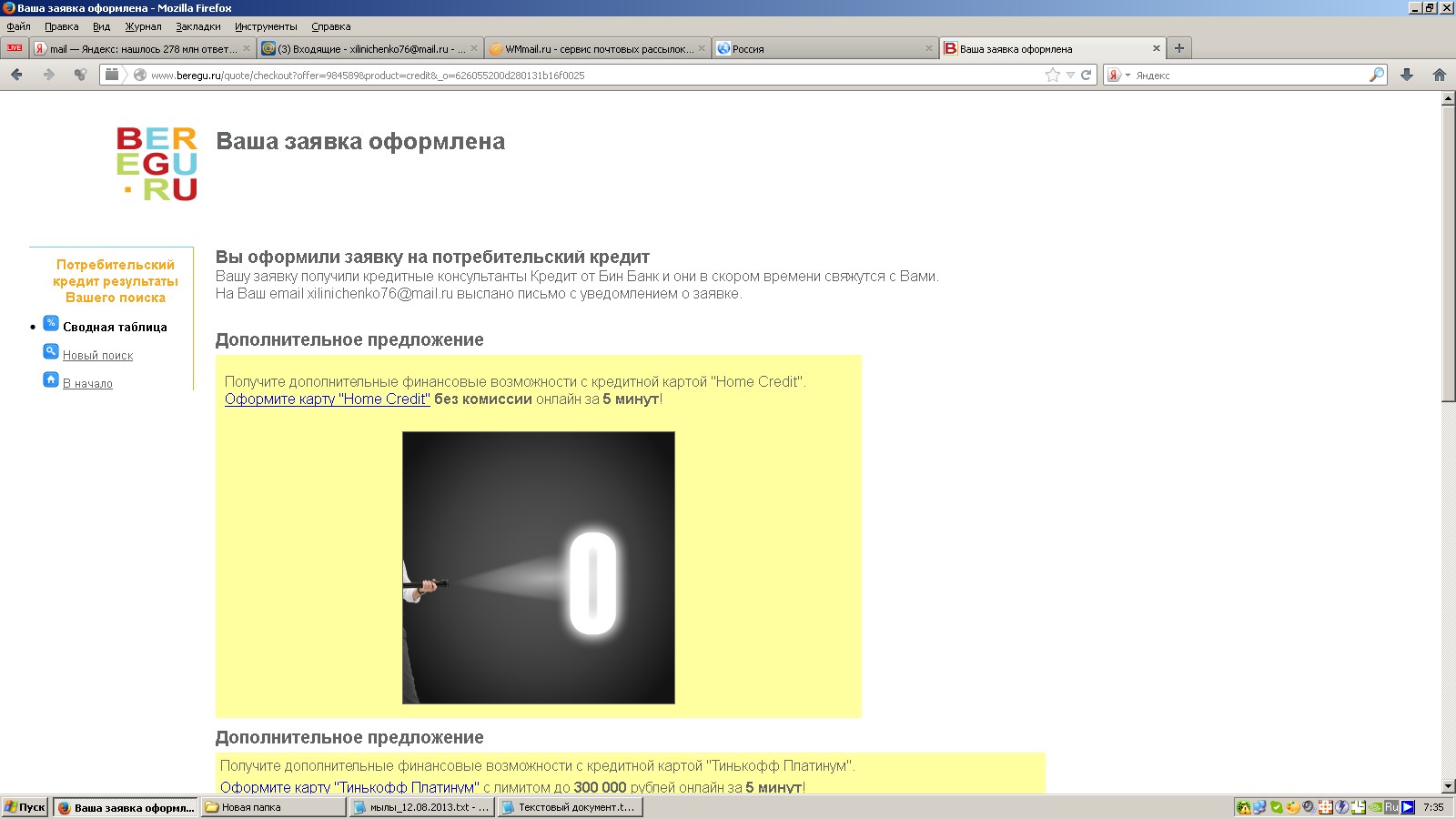The image size is (1456, 819).
Task: Open the Пуск start menu
Action: pyautogui.click(x=25, y=807)
